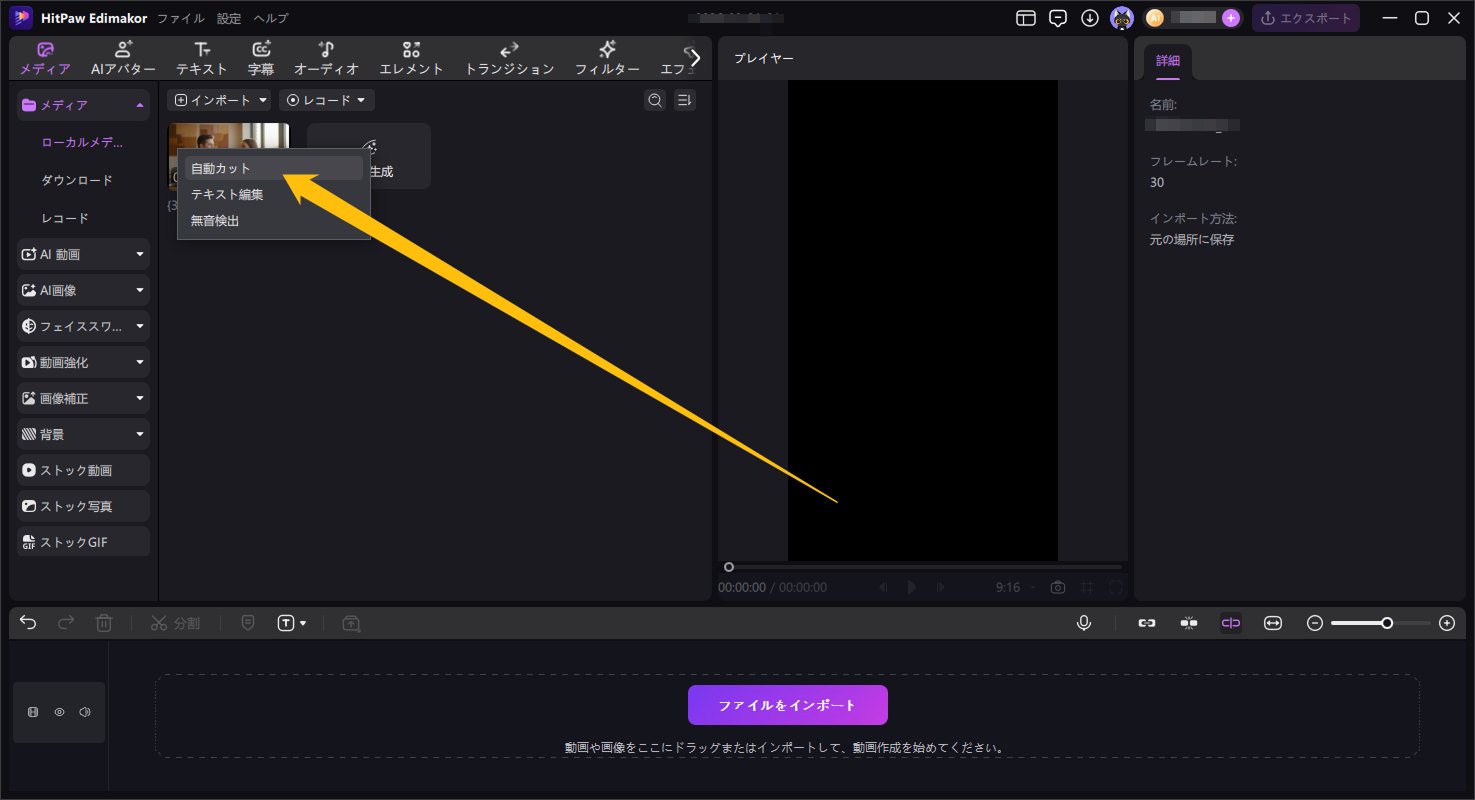Viewport: 1475px width, 800px height.
Task: Expand the AI 動画 sidebar section
Action: (82, 253)
